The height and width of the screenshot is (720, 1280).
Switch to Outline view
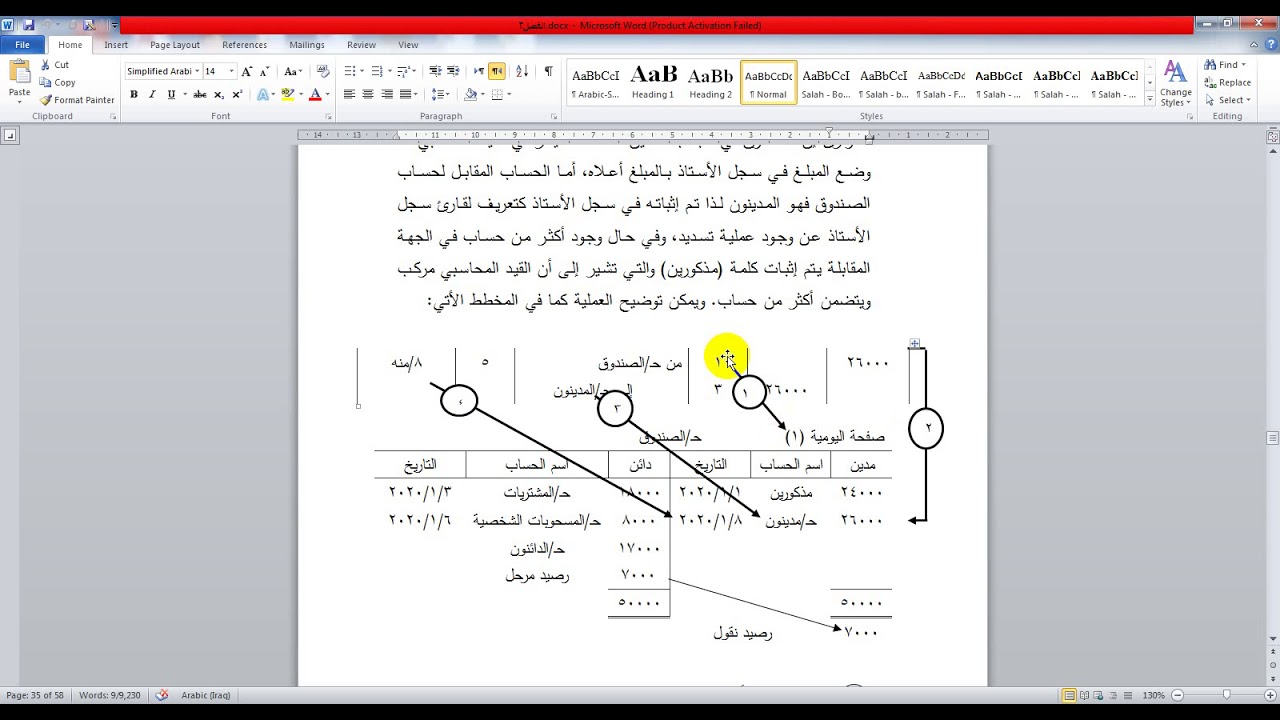pyautogui.click(x=1115, y=695)
